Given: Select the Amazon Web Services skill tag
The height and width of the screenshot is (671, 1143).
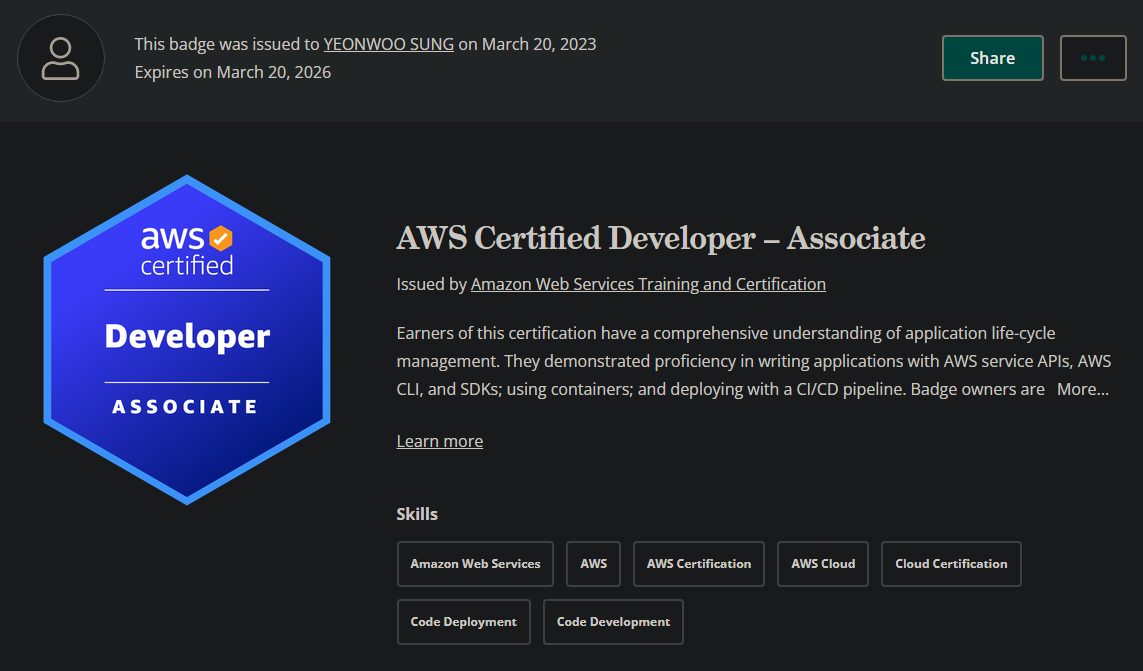Looking at the screenshot, I should (x=475, y=564).
